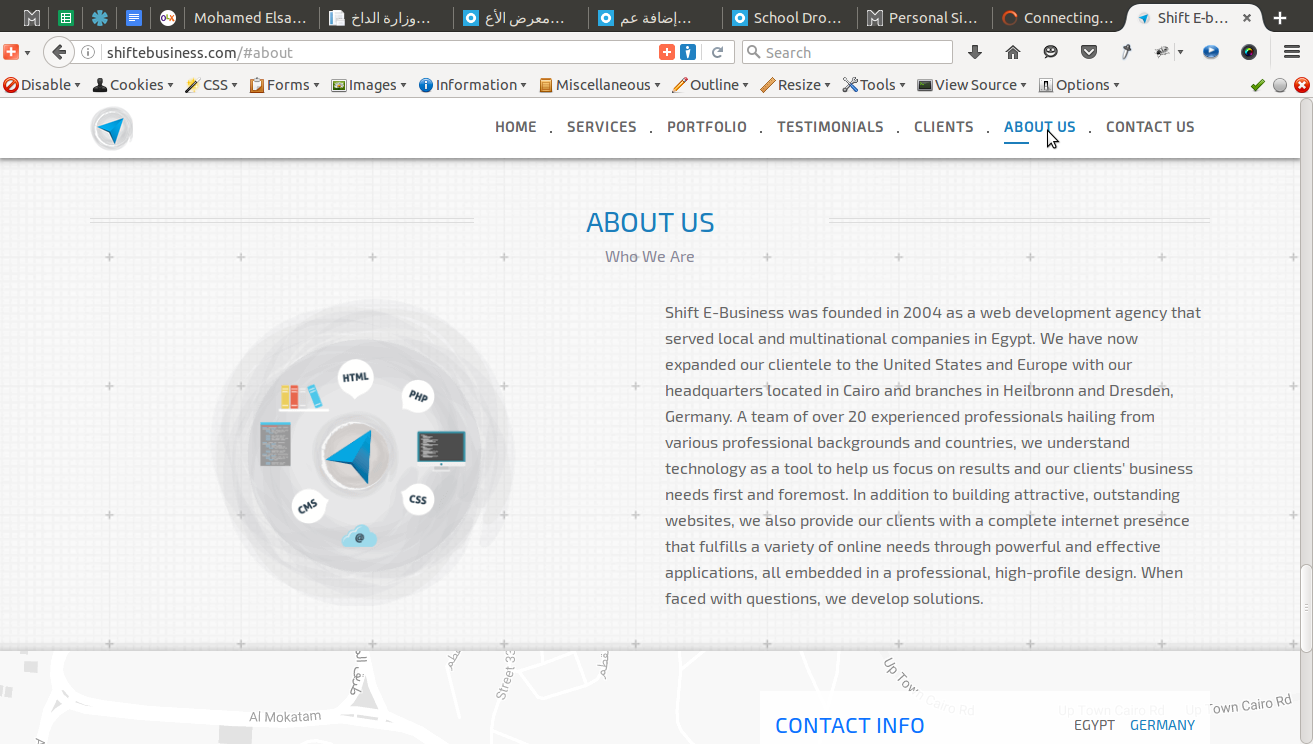Open the Firefox hamburger menu

point(1291,52)
